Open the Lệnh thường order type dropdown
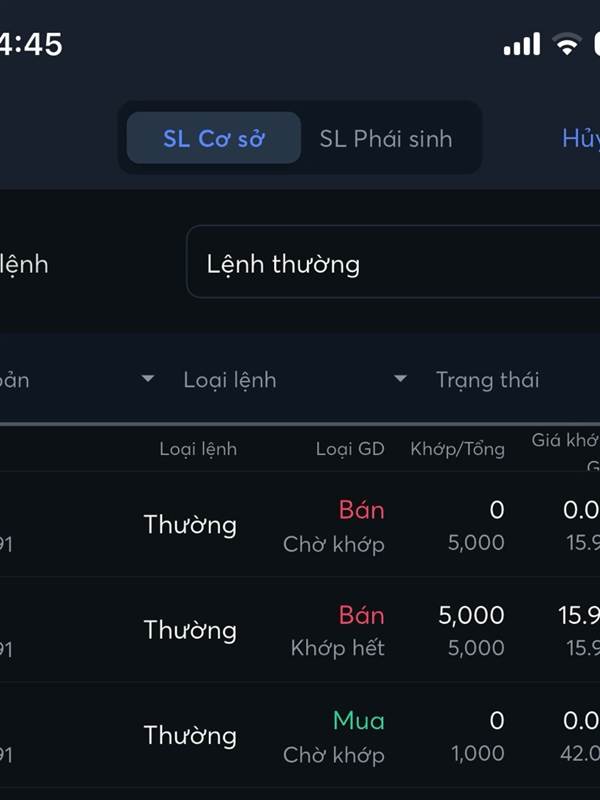The width and height of the screenshot is (600, 800). click(392, 264)
